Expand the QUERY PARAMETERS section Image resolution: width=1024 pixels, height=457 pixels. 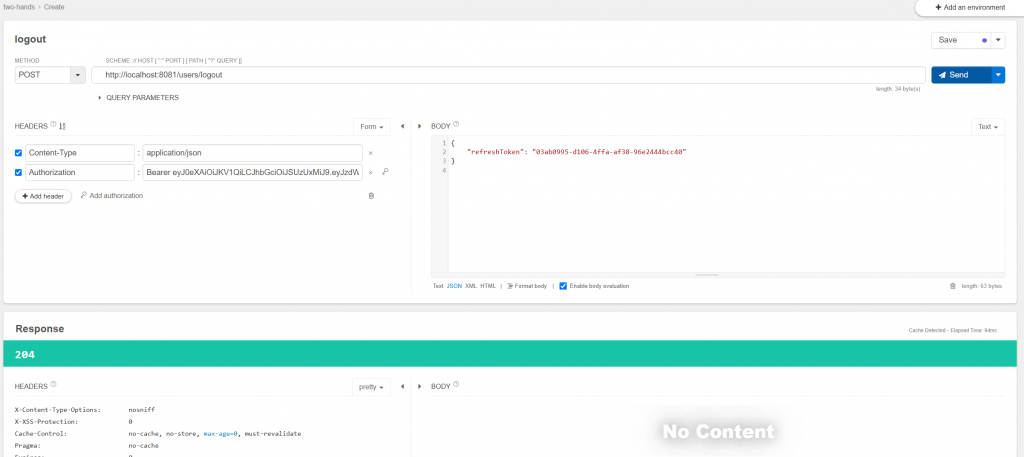[x=138, y=98]
